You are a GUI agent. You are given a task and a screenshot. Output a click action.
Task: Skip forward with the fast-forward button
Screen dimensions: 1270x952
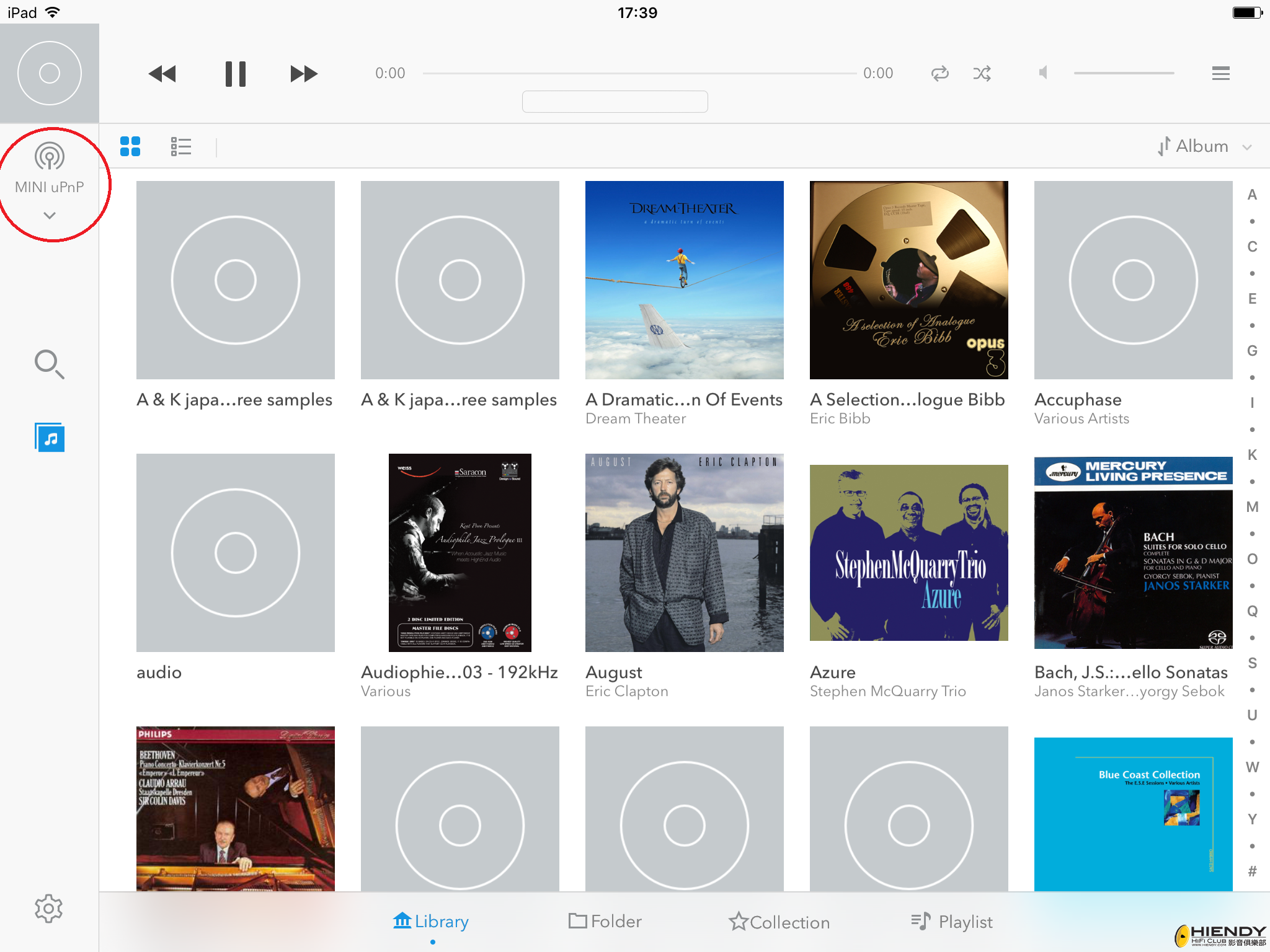tap(304, 74)
